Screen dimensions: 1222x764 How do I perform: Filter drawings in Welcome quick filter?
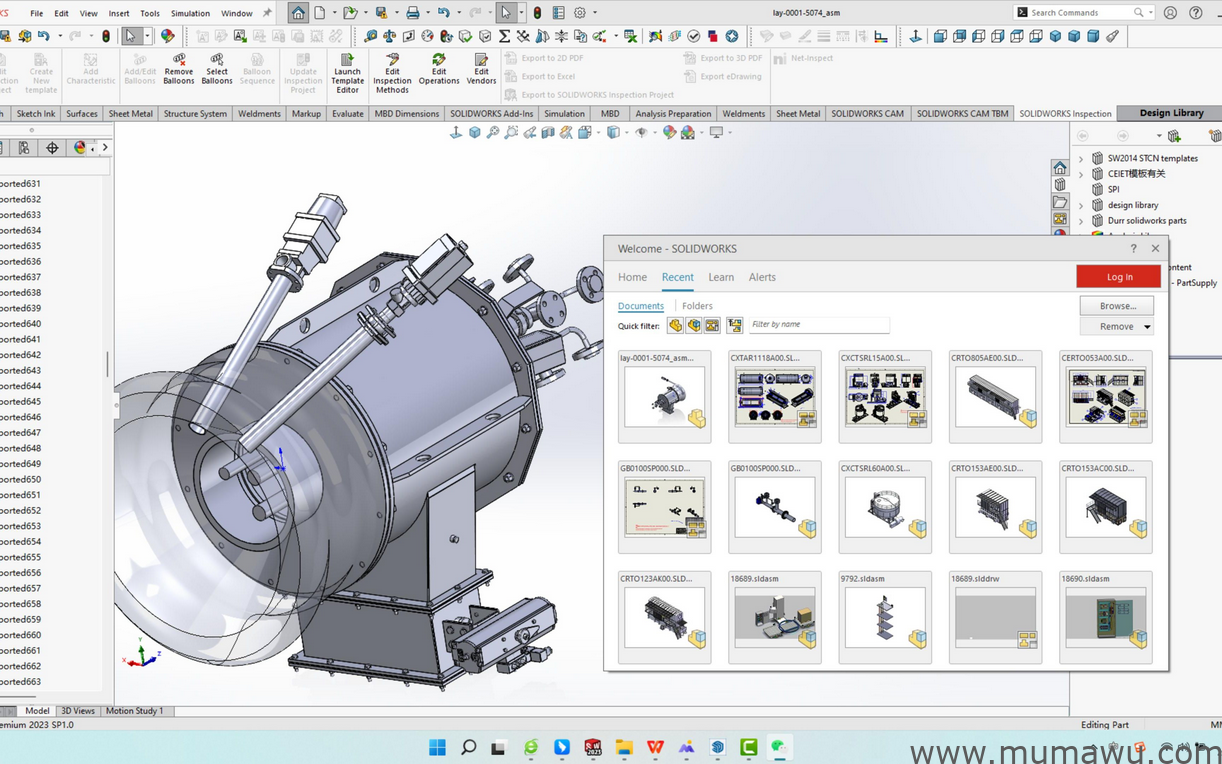click(712, 326)
